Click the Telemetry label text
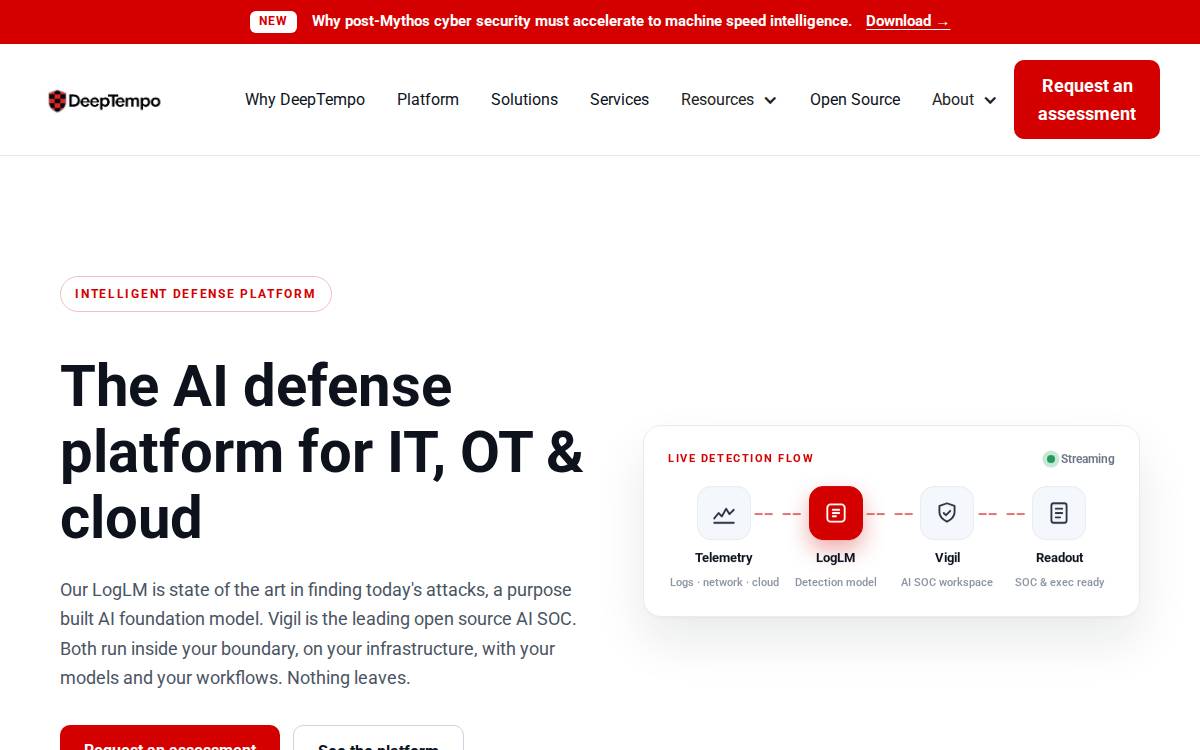The image size is (1200, 750). (724, 558)
